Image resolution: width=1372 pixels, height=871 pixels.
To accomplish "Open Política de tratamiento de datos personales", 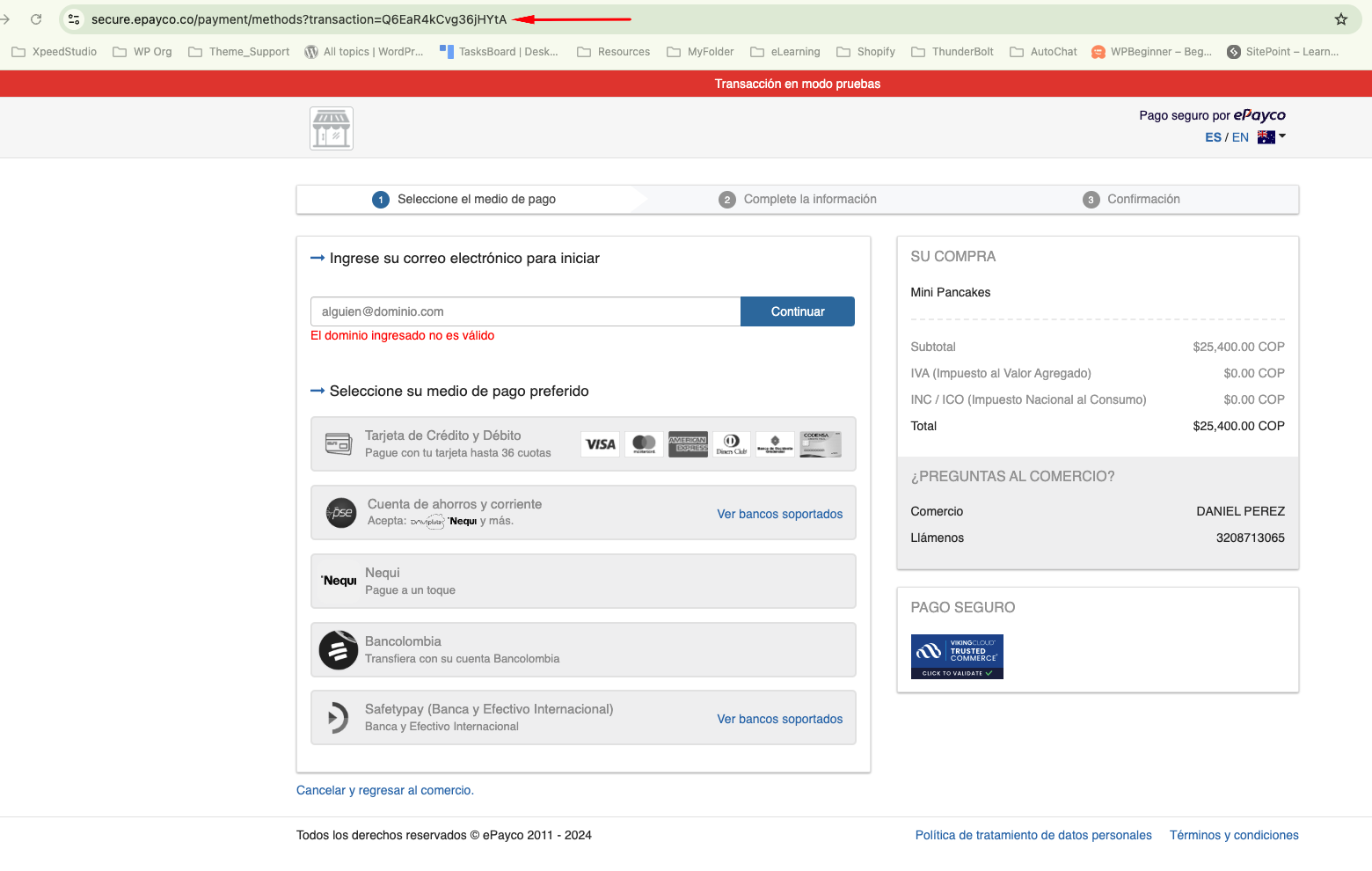I will coord(1033,835).
